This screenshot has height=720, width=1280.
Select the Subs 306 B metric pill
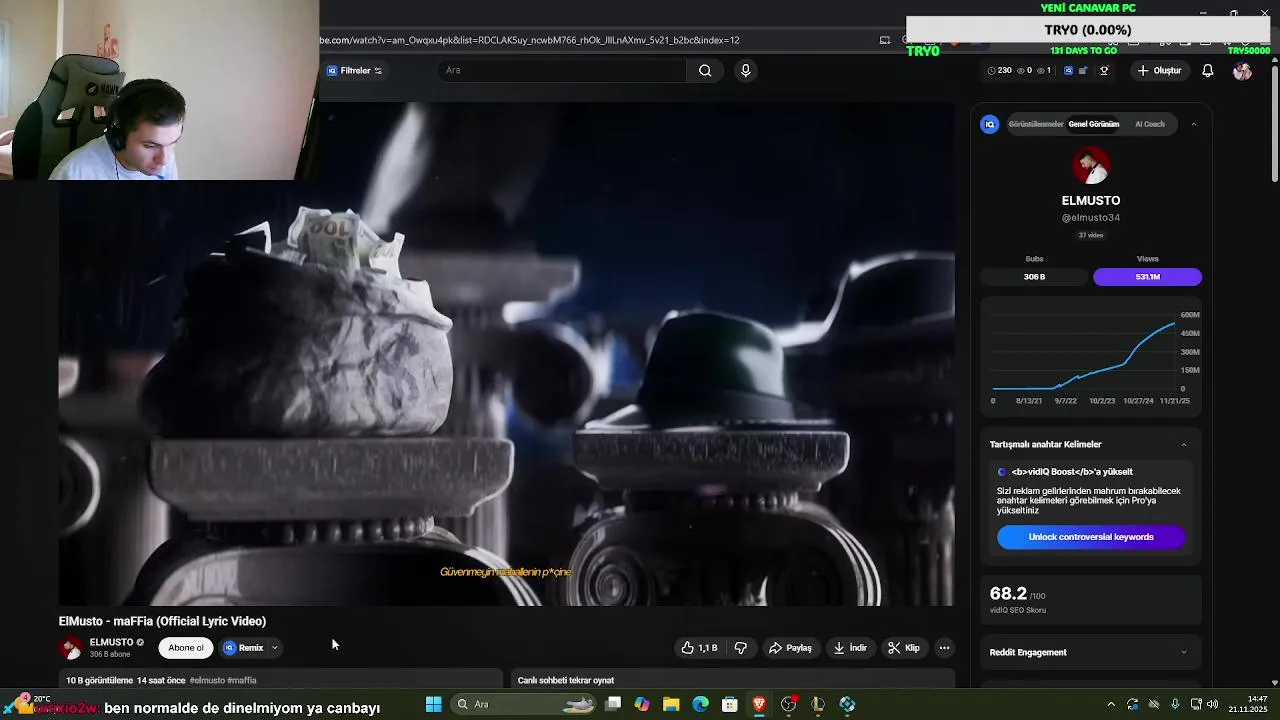click(1035, 277)
